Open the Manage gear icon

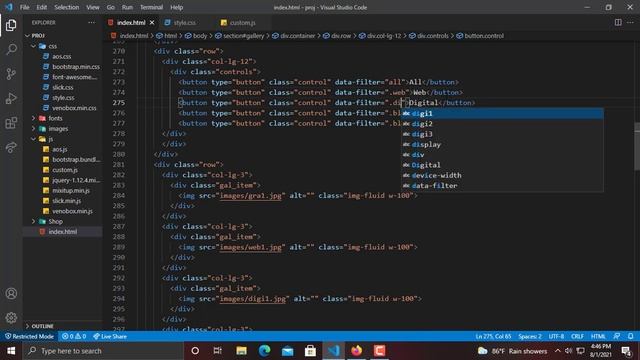point(11,318)
